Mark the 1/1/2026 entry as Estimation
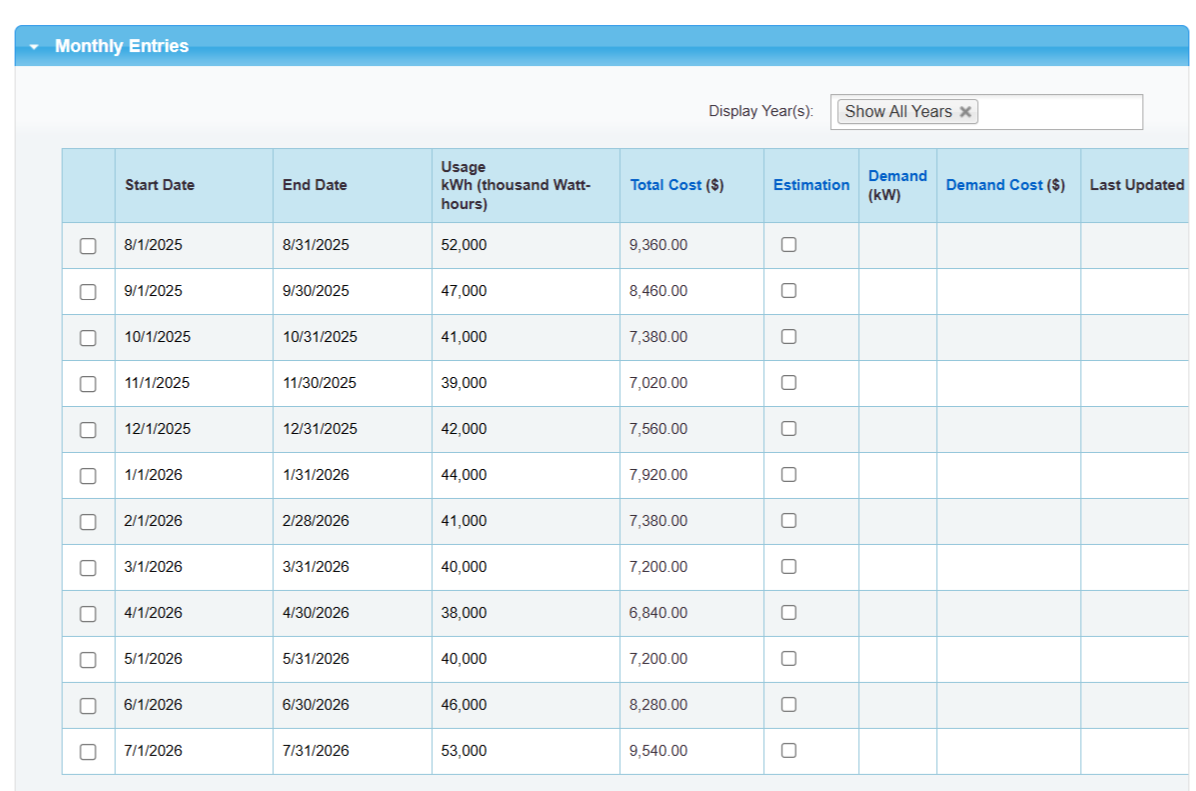 click(789, 474)
